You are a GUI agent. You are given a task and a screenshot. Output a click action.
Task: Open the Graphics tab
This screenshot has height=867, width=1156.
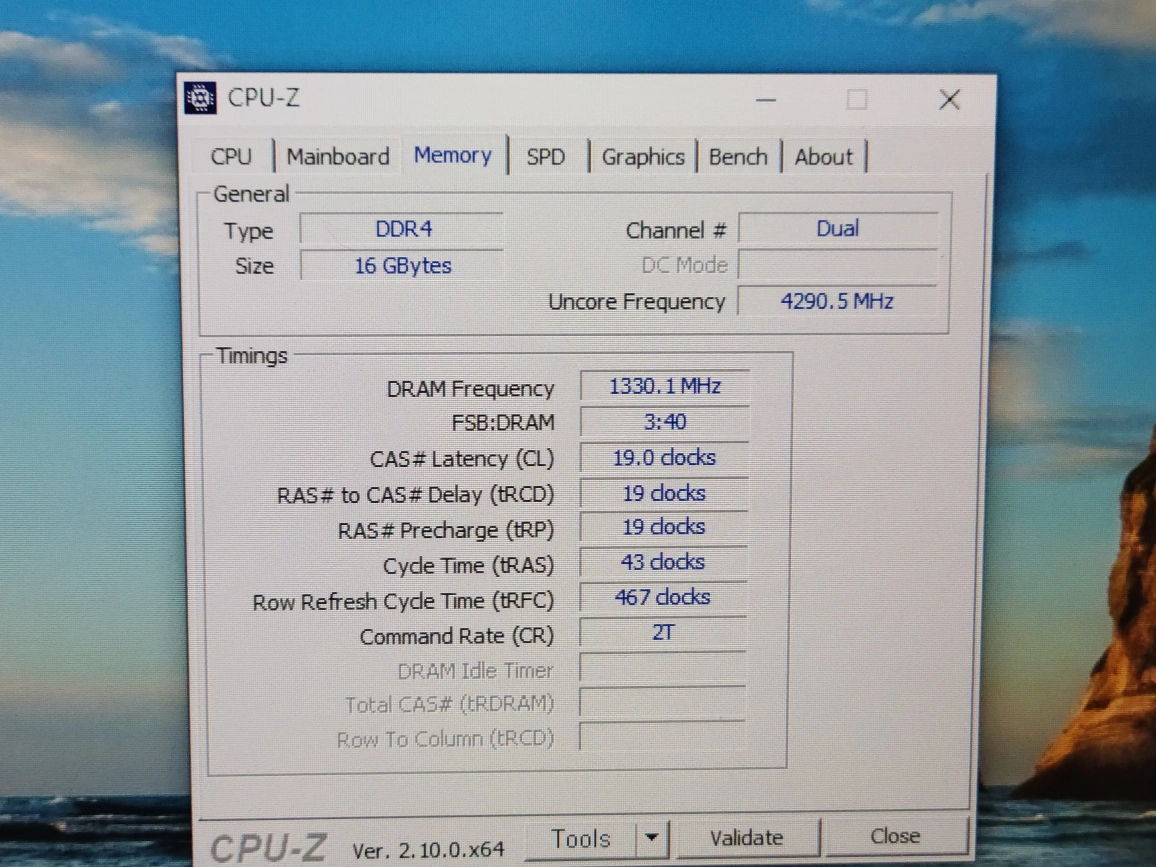[x=643, y=157]
